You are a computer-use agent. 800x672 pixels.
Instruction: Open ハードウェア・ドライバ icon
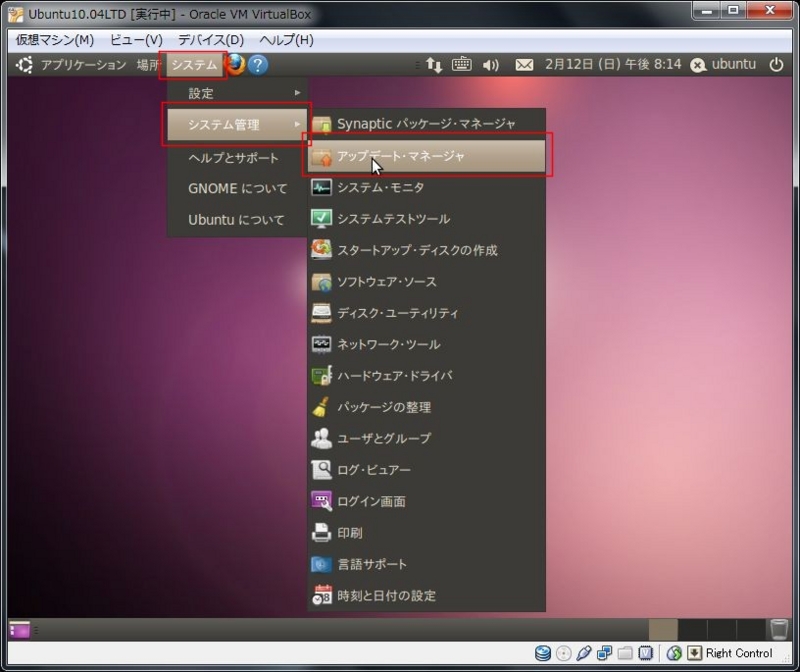(x=321, y=376)
